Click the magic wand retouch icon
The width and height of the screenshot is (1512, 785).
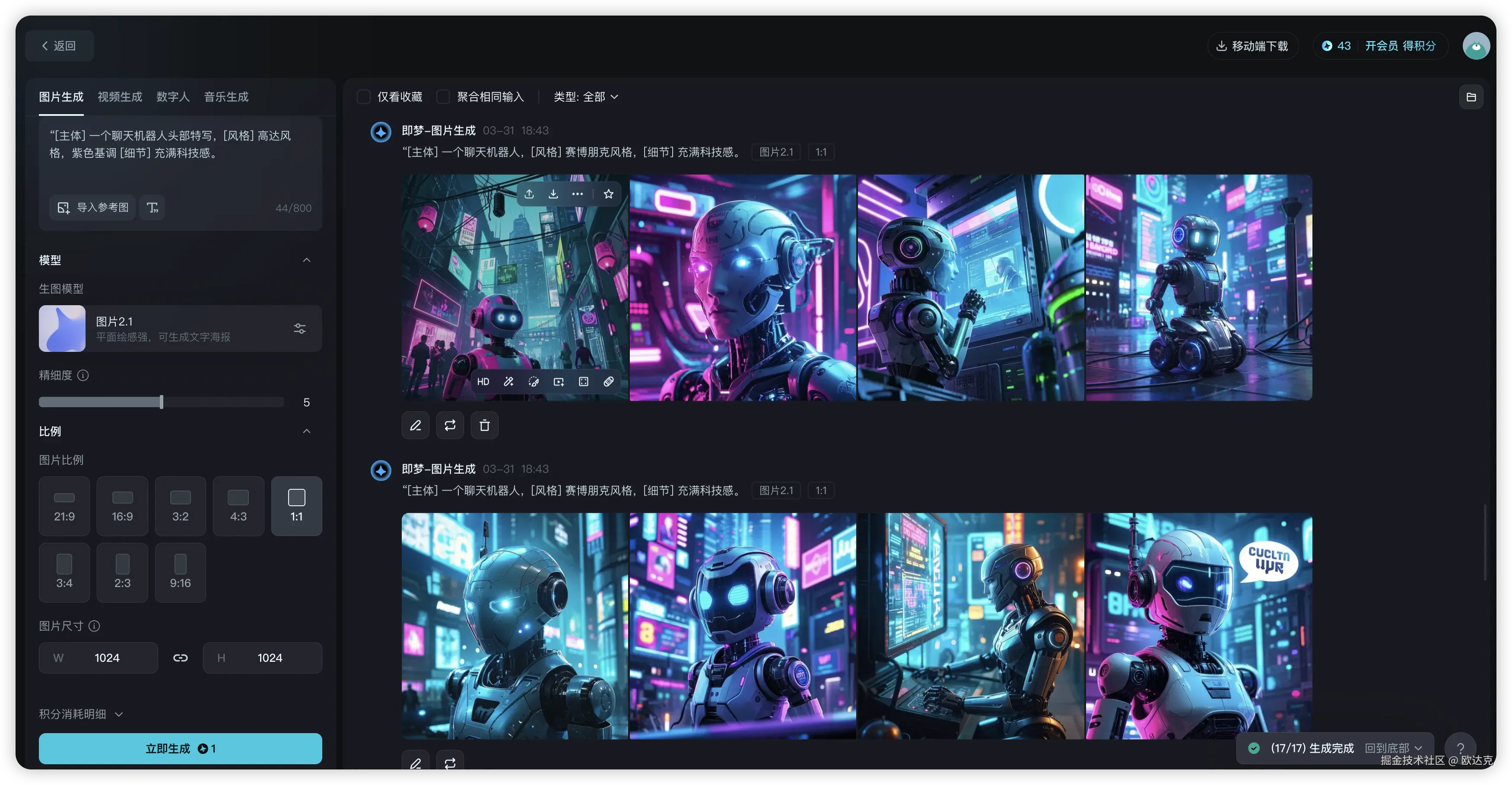(x=508, y=382)
